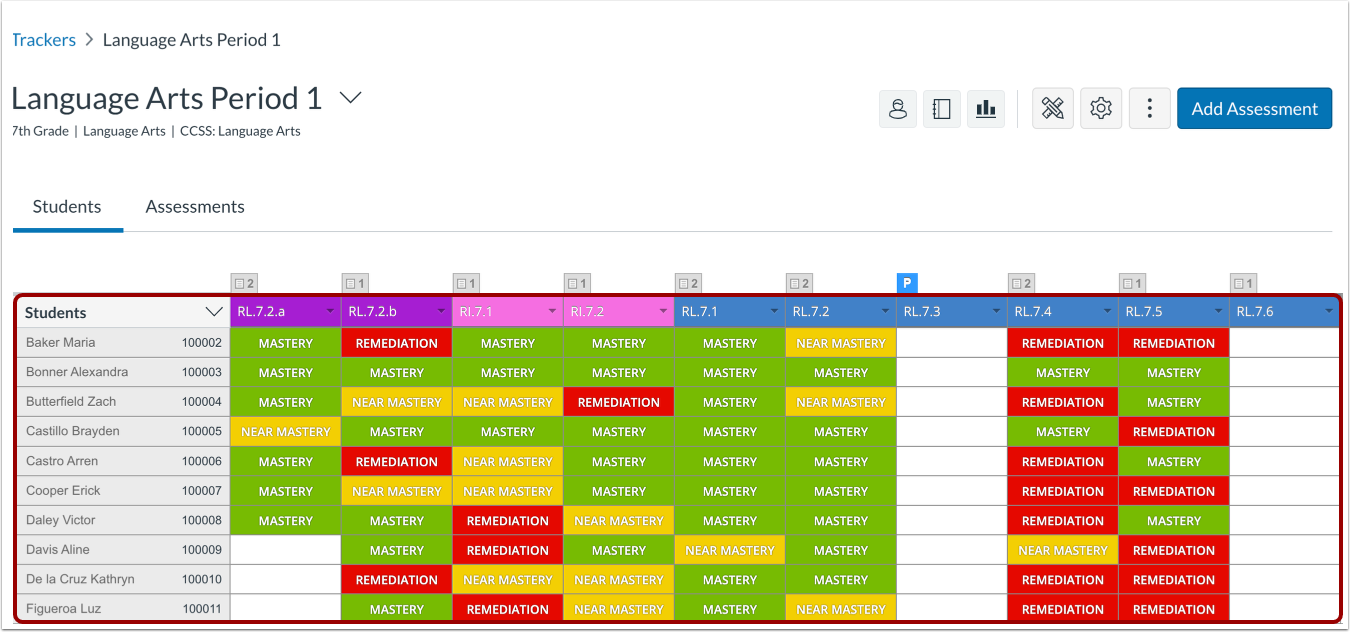Select the Students tab

point(67,206)
